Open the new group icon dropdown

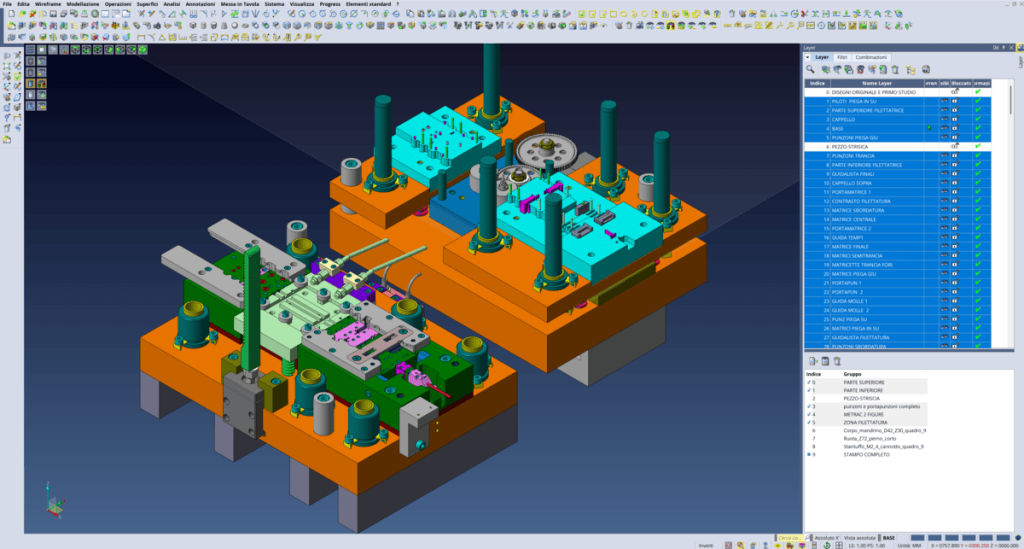click(x=818, y=359)
